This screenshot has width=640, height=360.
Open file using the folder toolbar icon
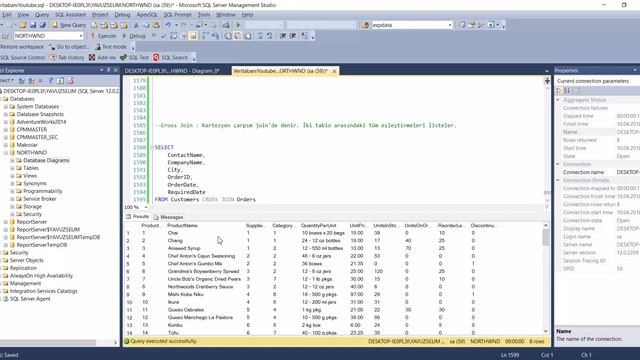tap(22, 25)
